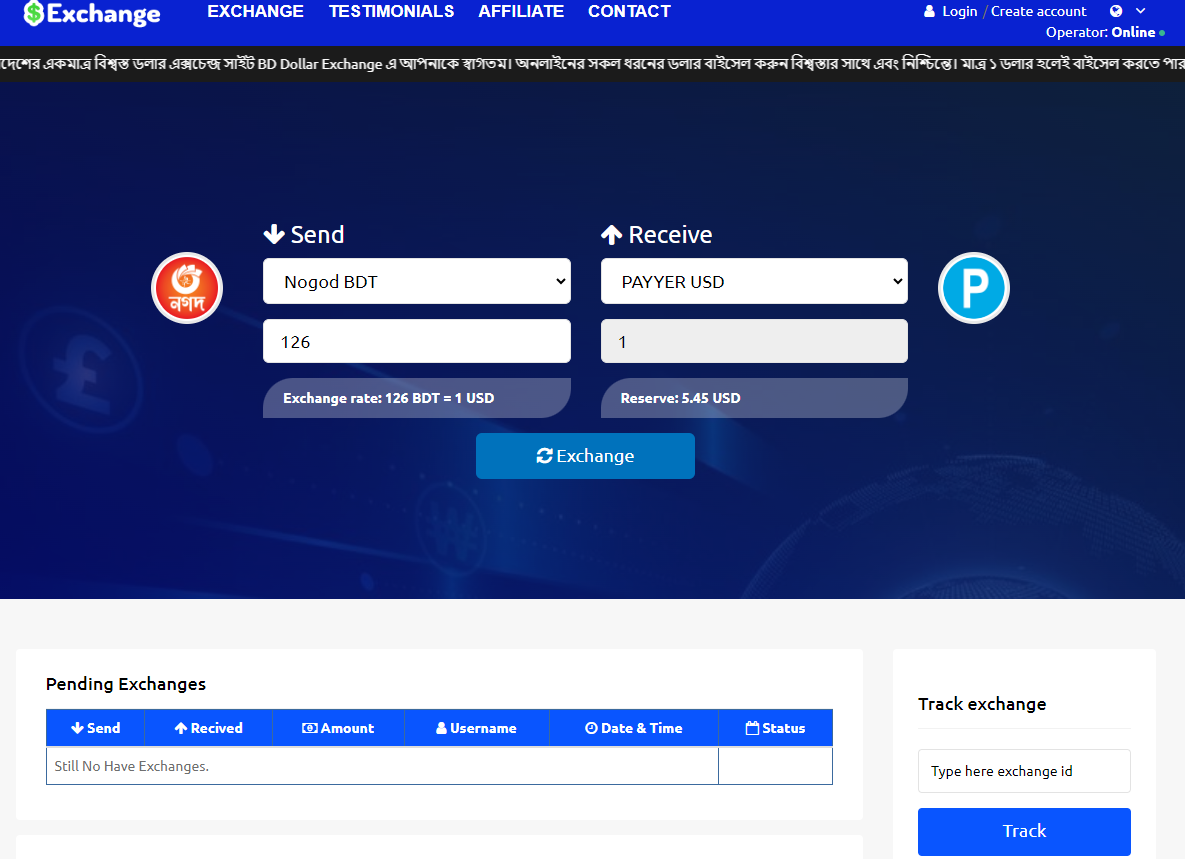1185x859 pixels.
Task: Click the Login link
Action: pyautogui.click(x=959, y=11)
